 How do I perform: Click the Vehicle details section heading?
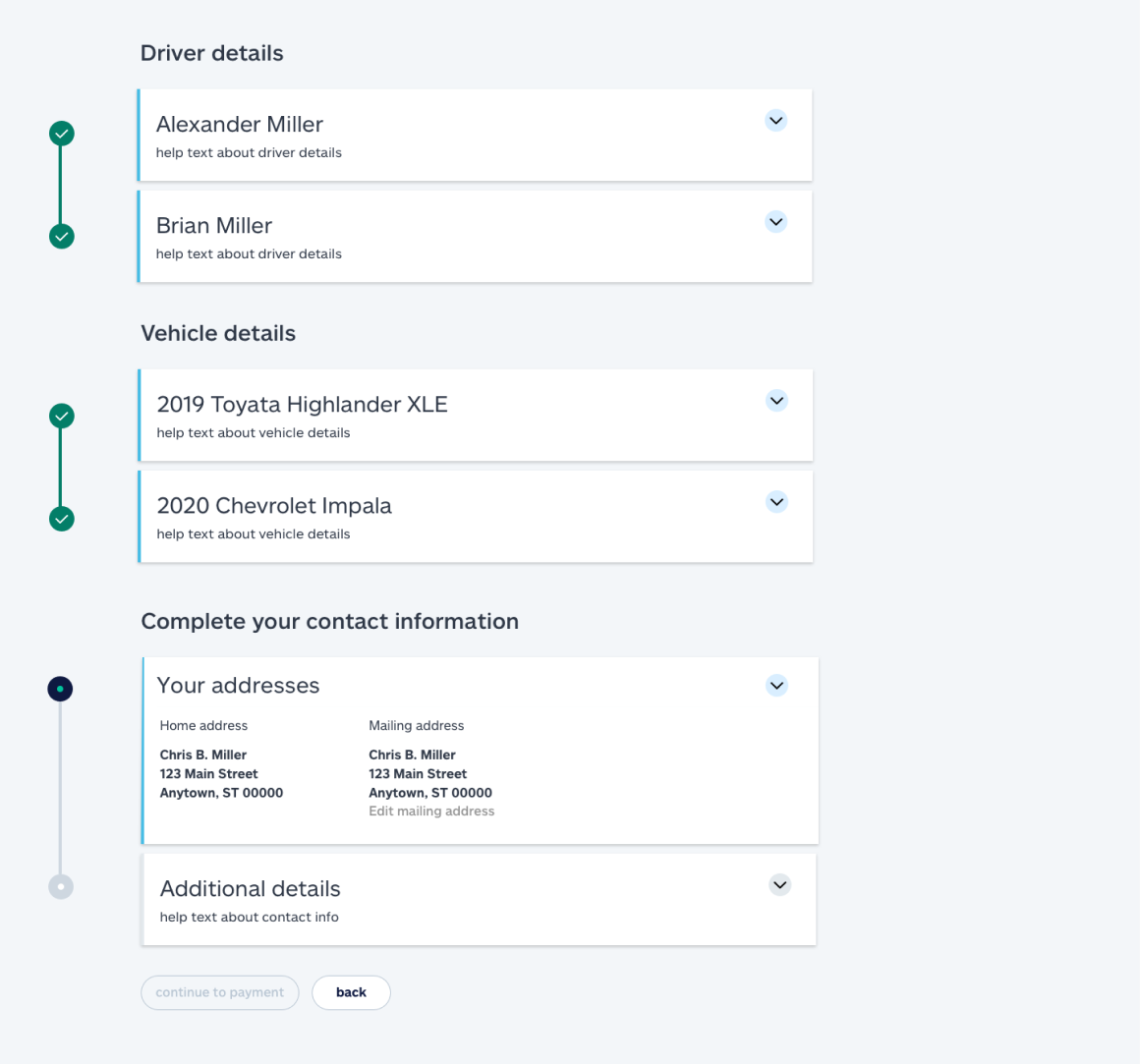[x=218, y=333]
